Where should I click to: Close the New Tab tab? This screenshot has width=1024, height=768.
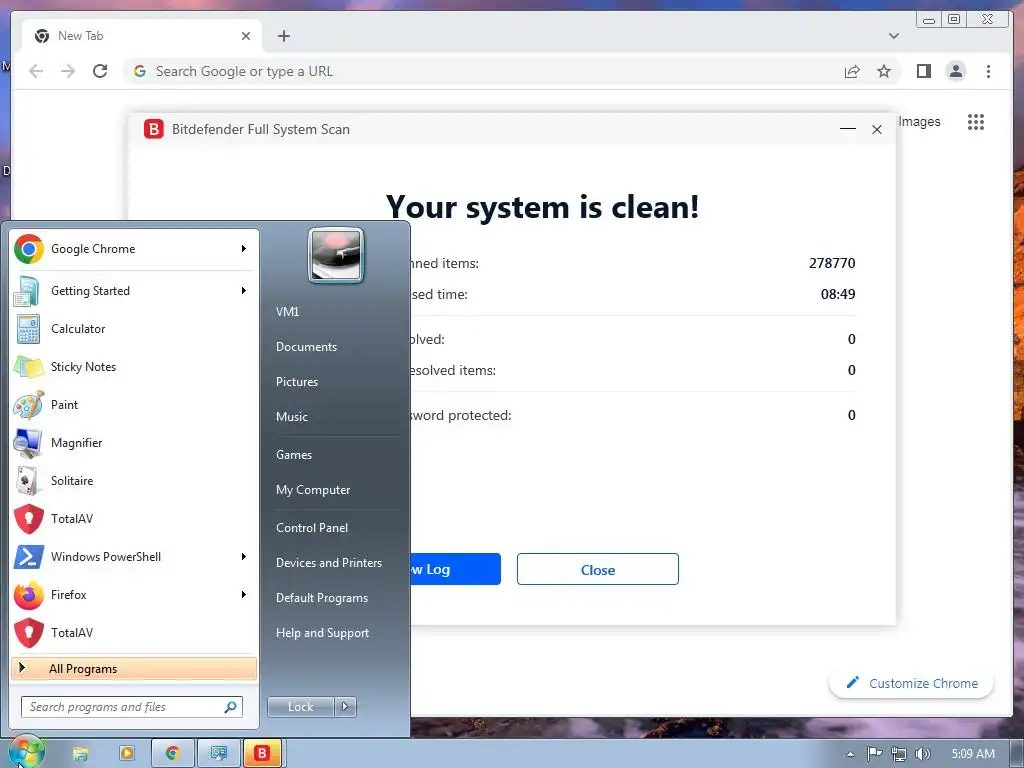click(x=246, y=36)
